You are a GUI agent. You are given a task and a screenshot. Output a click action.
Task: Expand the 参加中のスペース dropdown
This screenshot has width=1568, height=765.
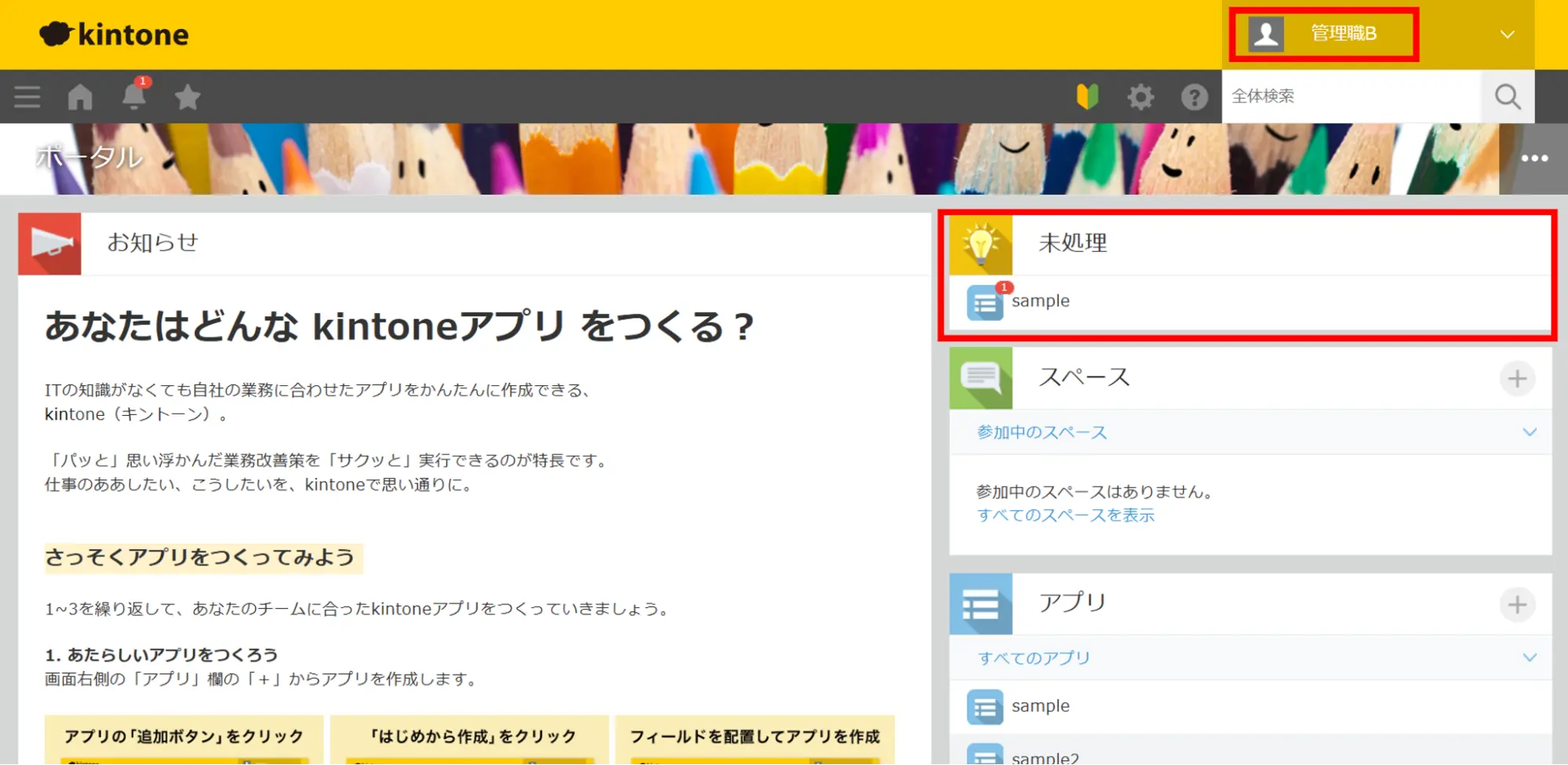(x=1529, y=432)
